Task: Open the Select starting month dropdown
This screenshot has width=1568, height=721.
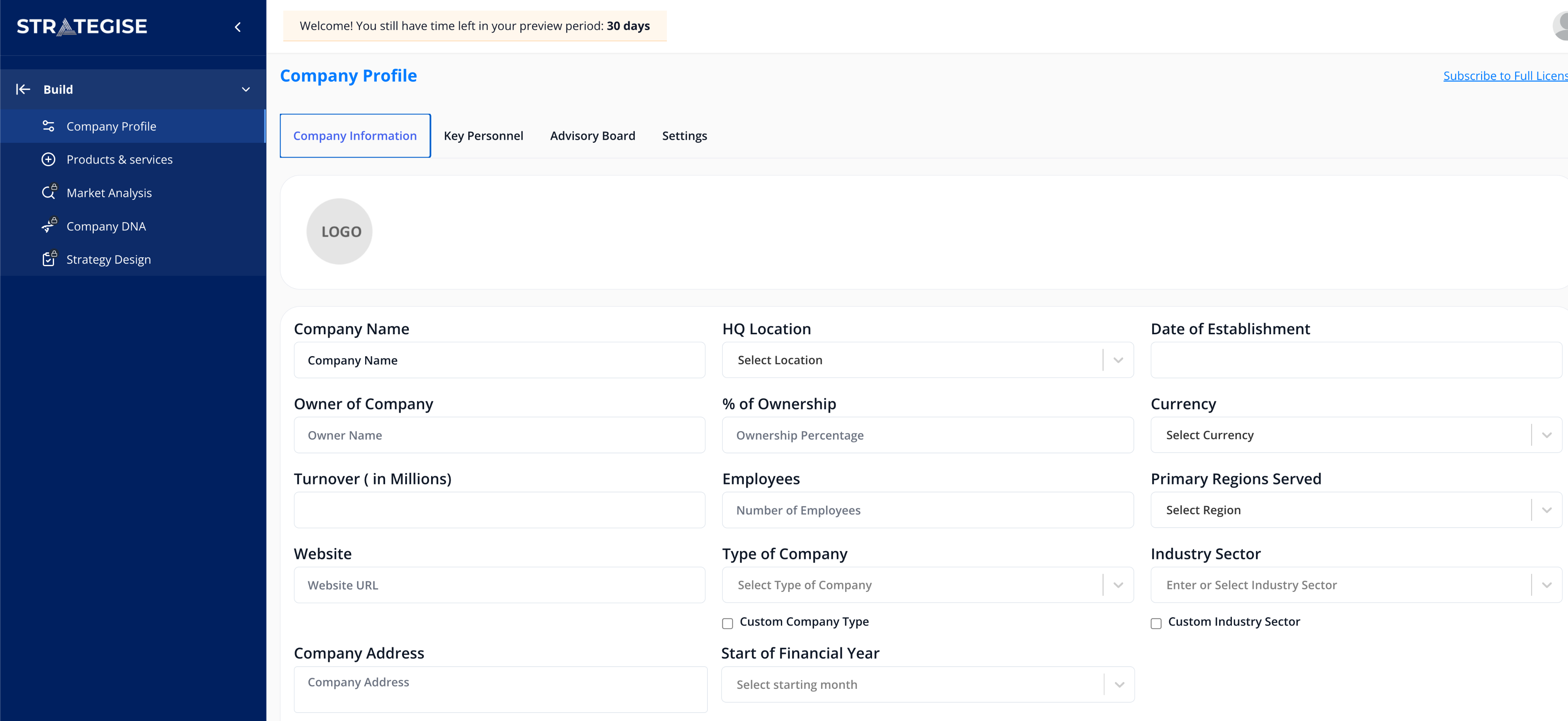Action: [1119, 685]
